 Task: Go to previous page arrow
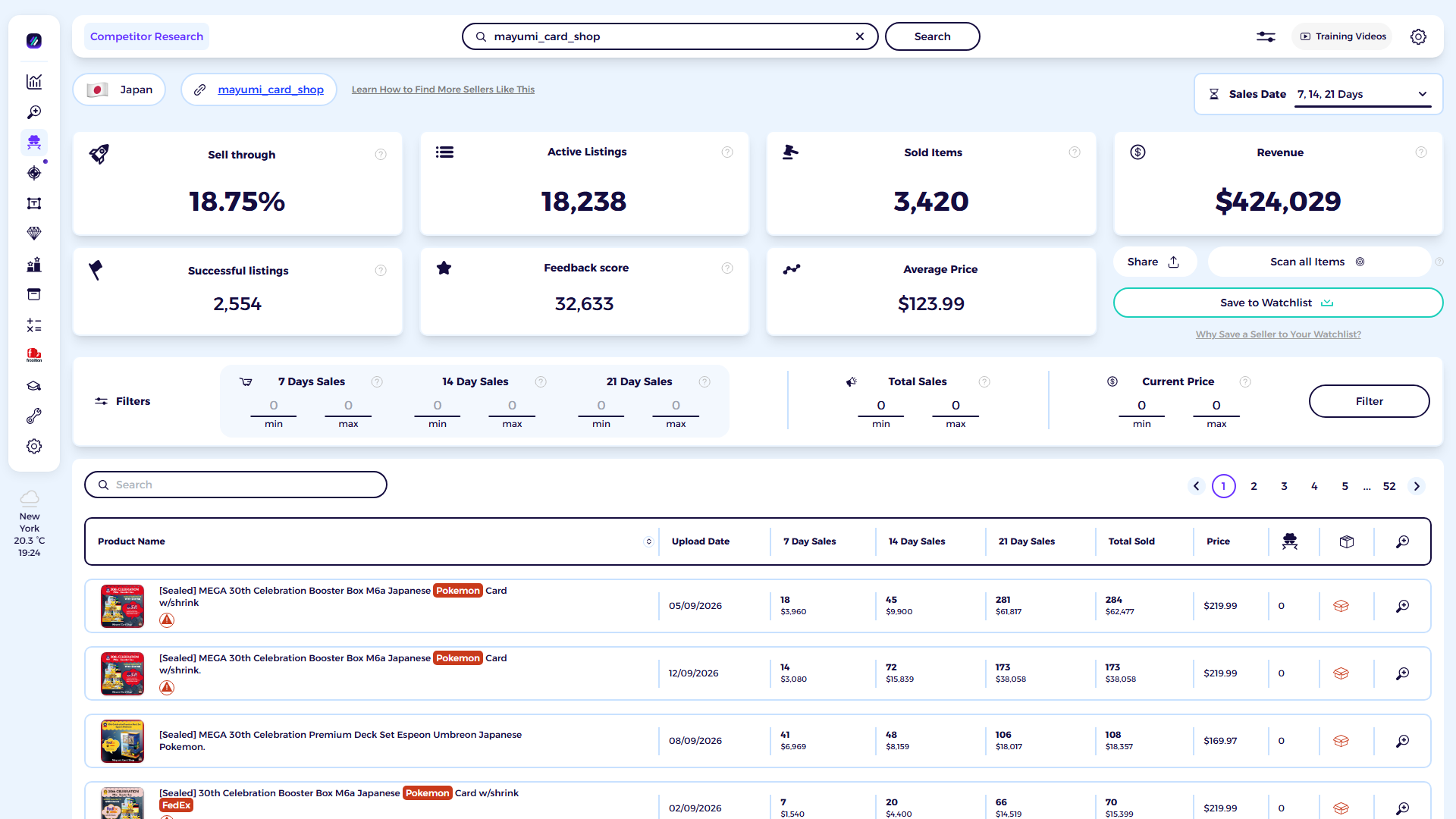point(1196,486)
